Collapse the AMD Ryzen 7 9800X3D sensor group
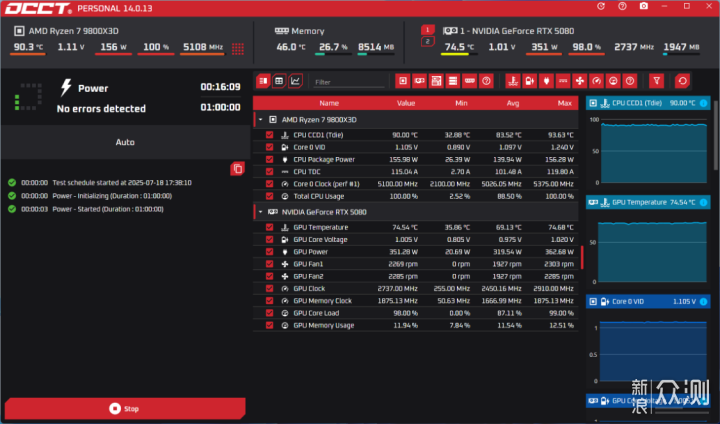720x424 pixels. (261, 120)
